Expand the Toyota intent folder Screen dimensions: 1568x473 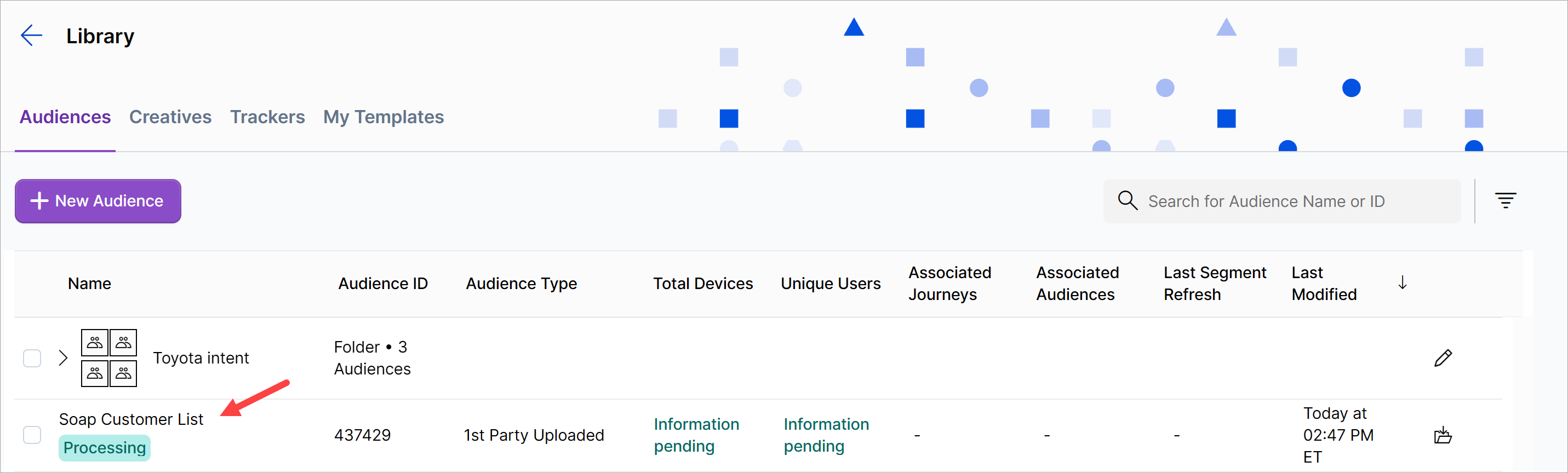pyautogui.click(x=62, y=358)
